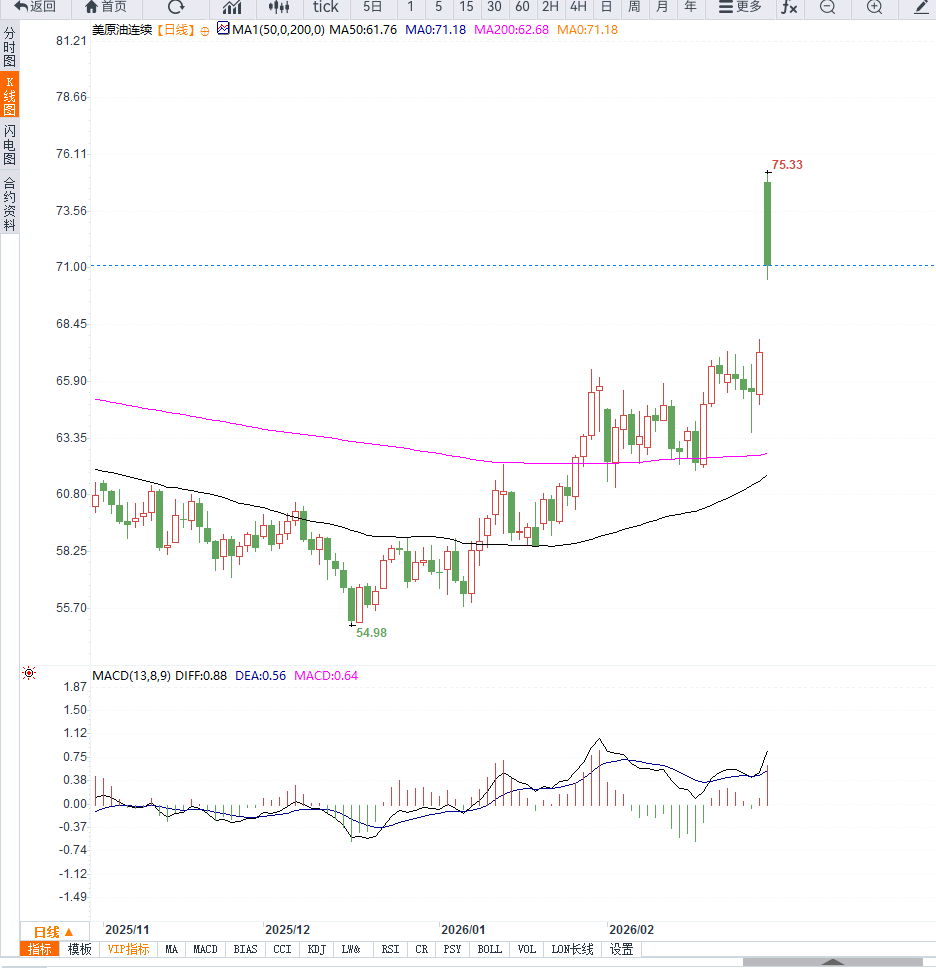Select the CCI indicator button
Image resolution: width=936 pixels, height=968 pixels.
tap(282, 949)
